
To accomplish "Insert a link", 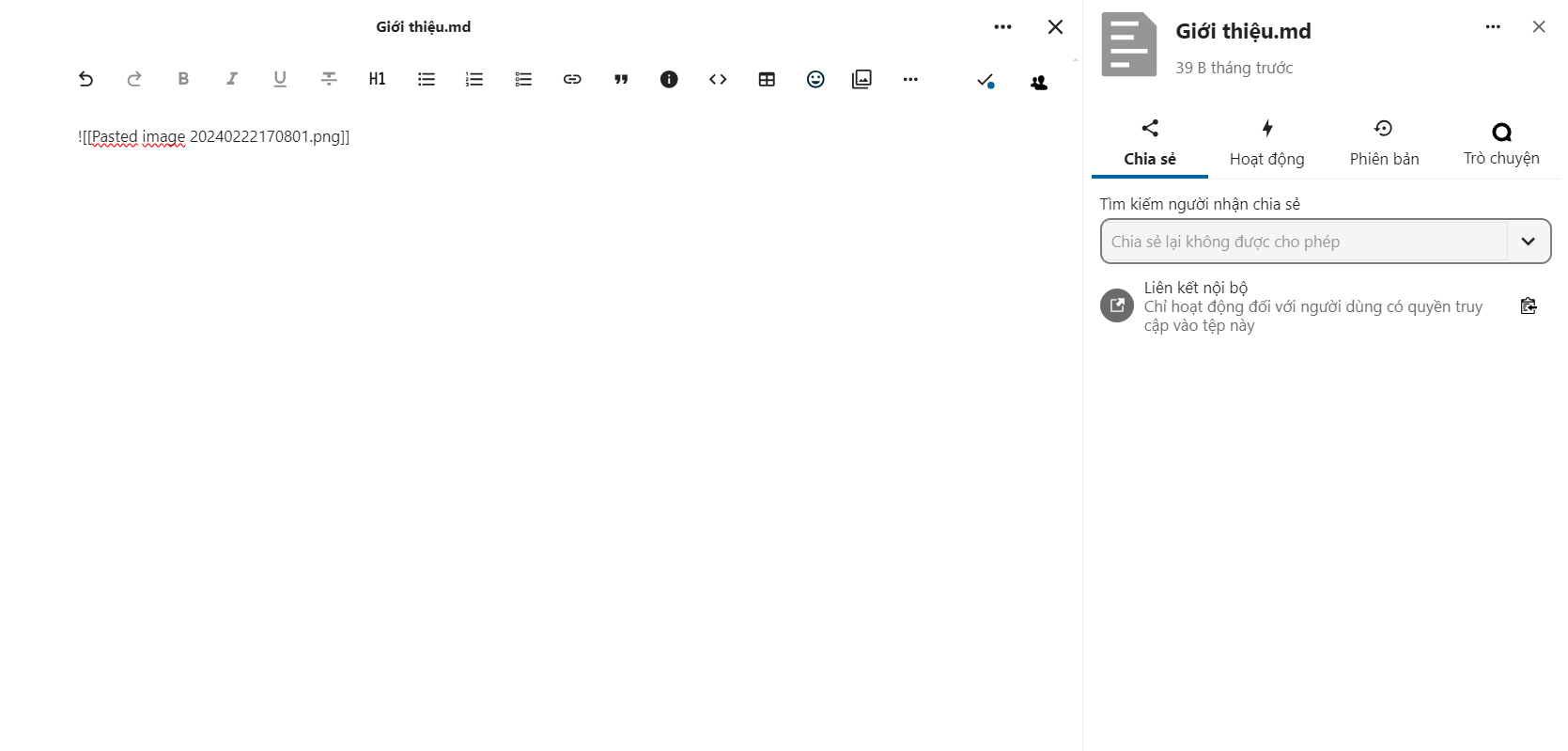I will [x=572, y=79].
